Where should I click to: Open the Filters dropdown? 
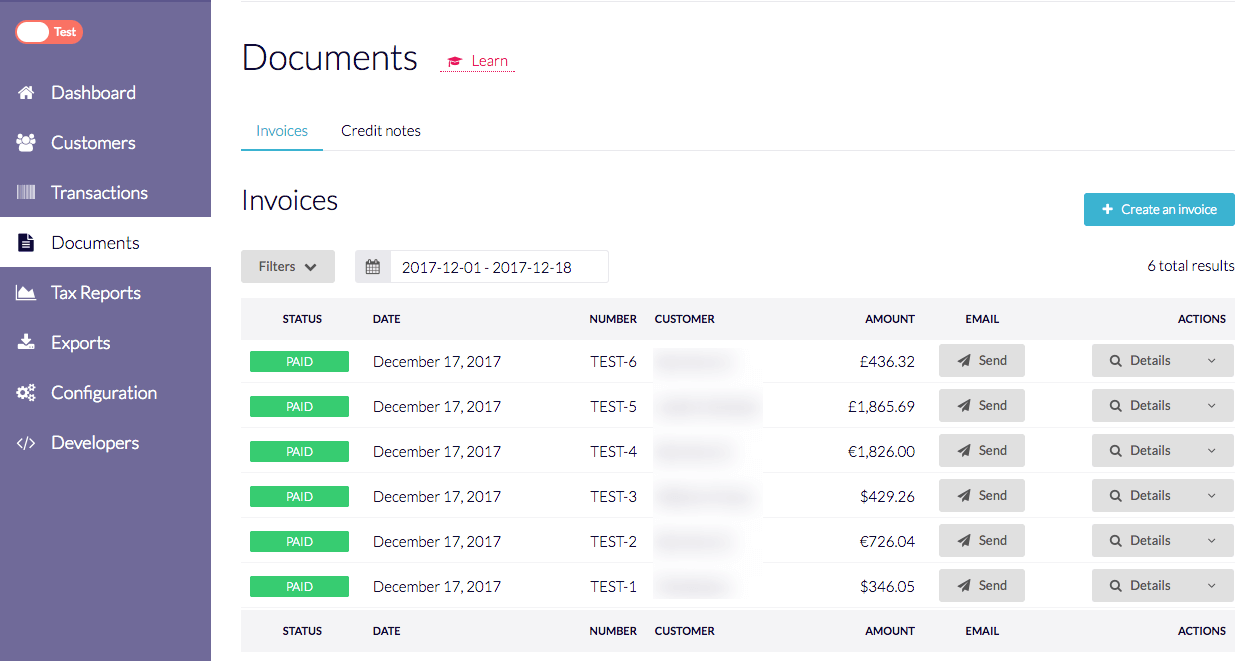[288, 267]
